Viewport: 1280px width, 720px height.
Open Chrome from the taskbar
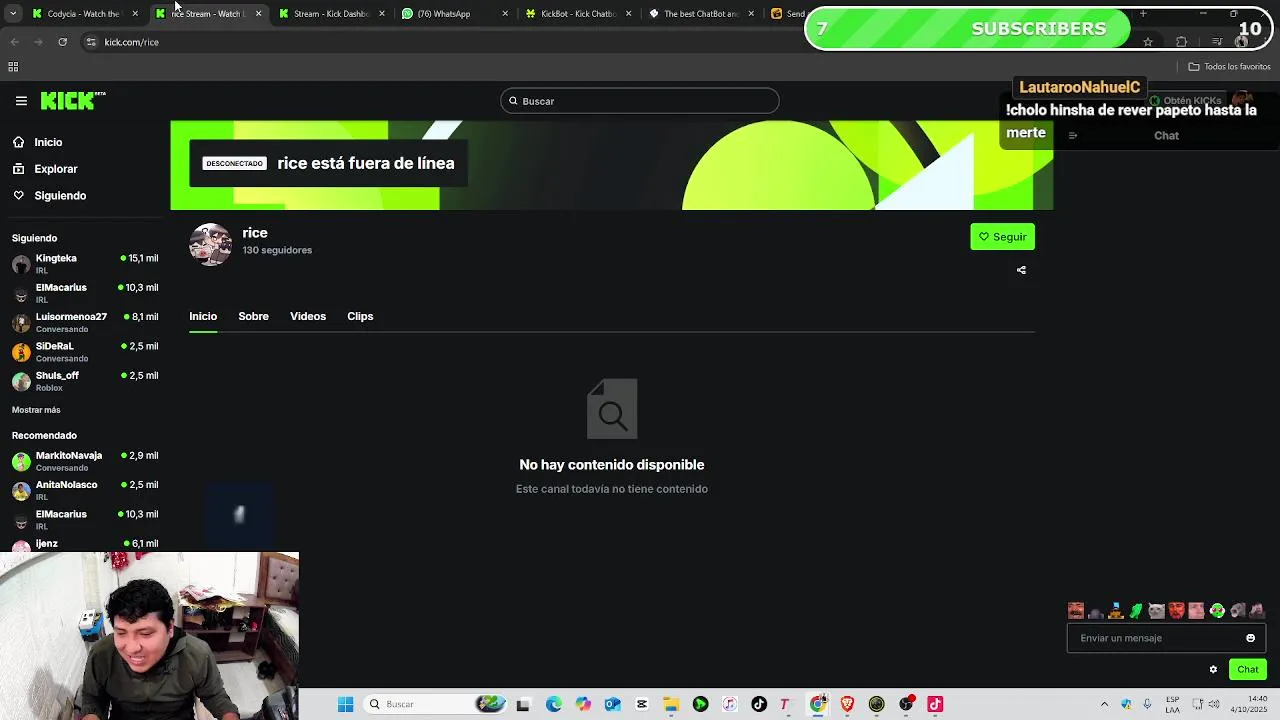(818, 704)
